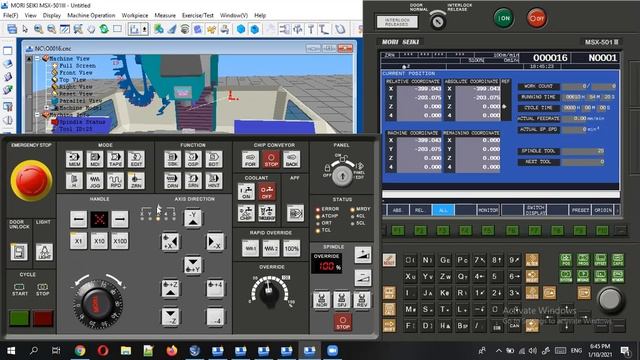Select JOG mode button
Viewport: 640px width, 360px height.
click(95, 180)
